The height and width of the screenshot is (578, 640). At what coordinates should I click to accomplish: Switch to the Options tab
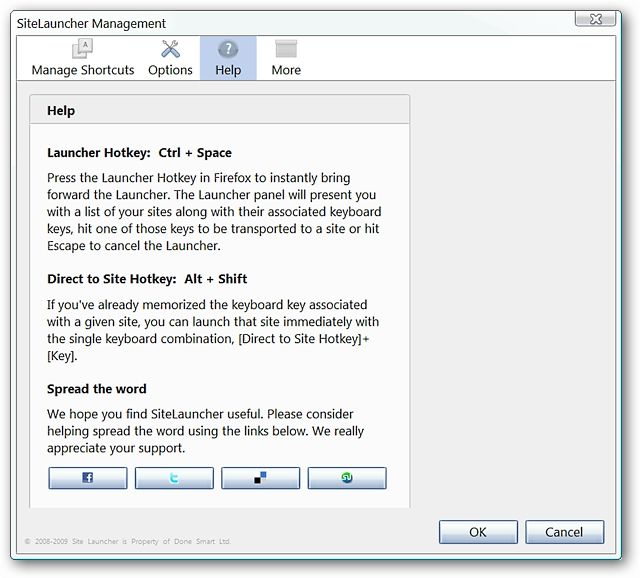[170, 58]
